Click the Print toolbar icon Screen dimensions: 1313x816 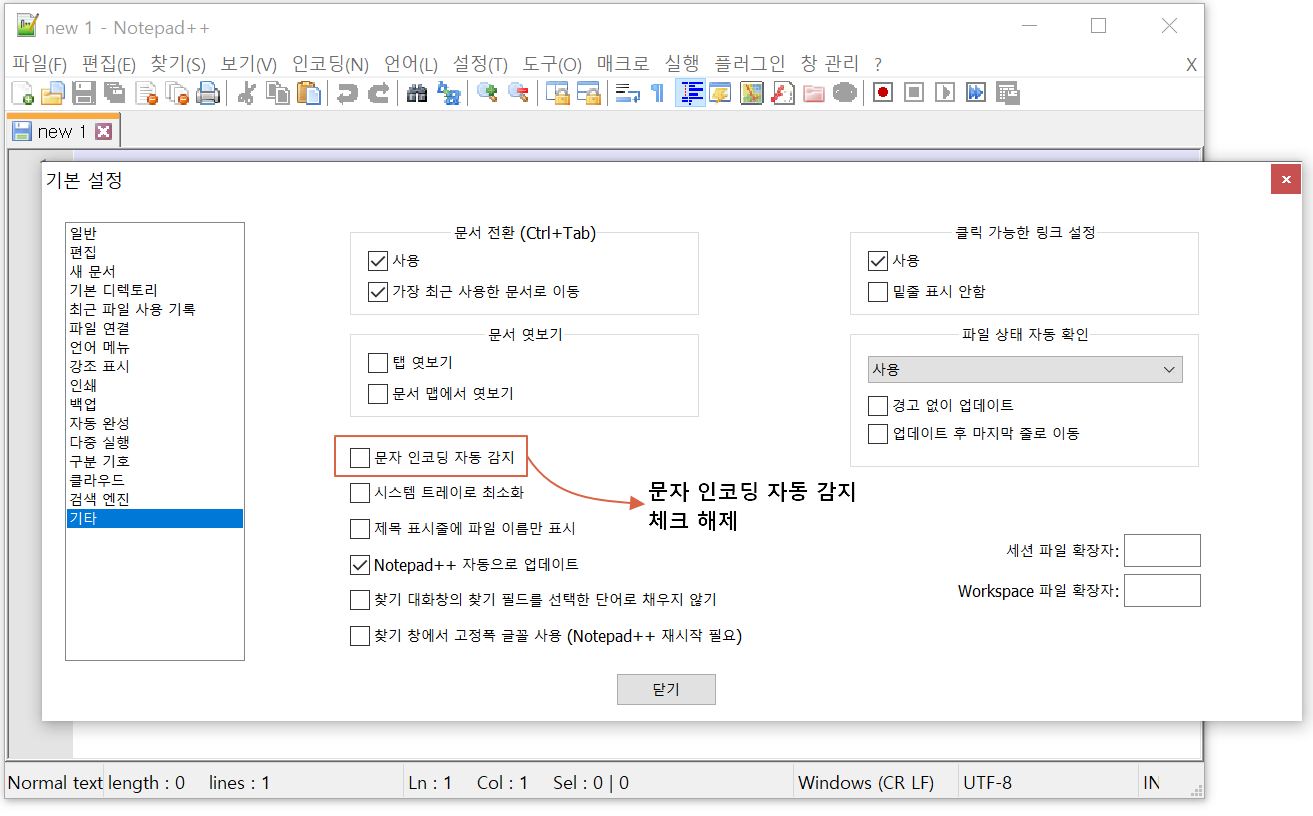coord(208,94)
